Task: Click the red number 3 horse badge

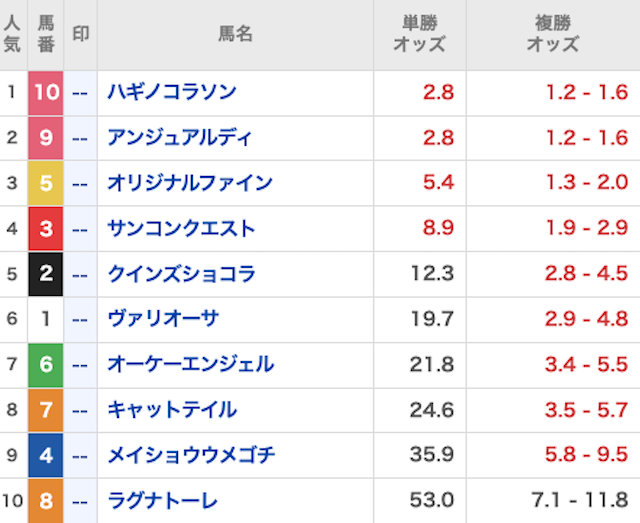Action: point(46,229)
